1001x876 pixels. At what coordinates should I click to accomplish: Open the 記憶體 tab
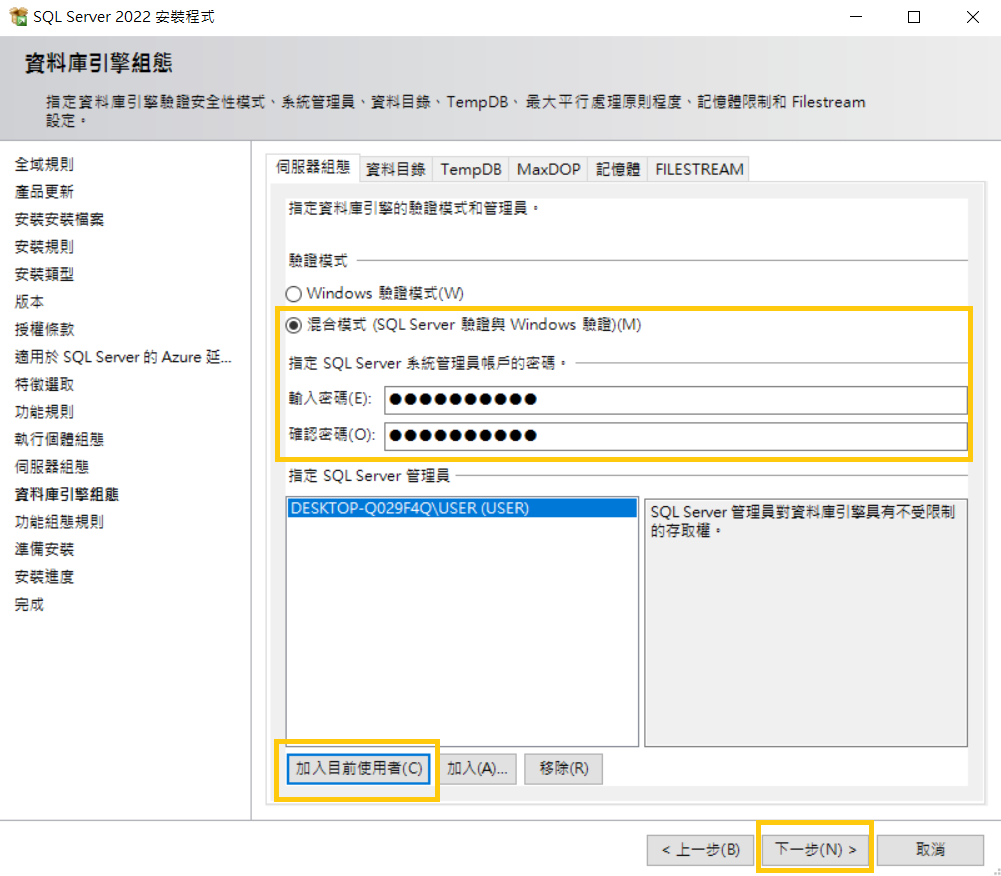[x=617, y=169]
